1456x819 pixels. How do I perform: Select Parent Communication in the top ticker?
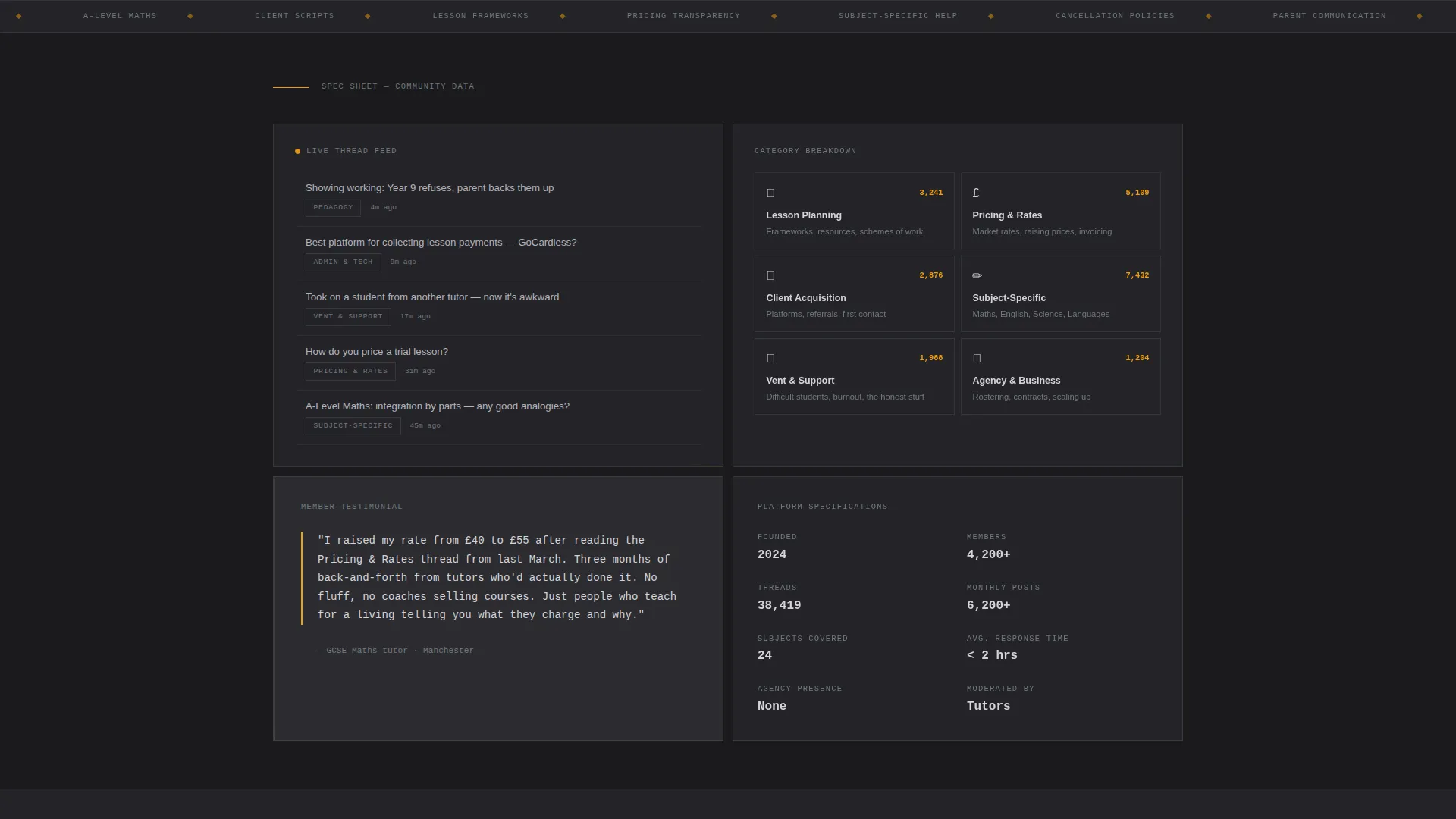(1329, 16)
